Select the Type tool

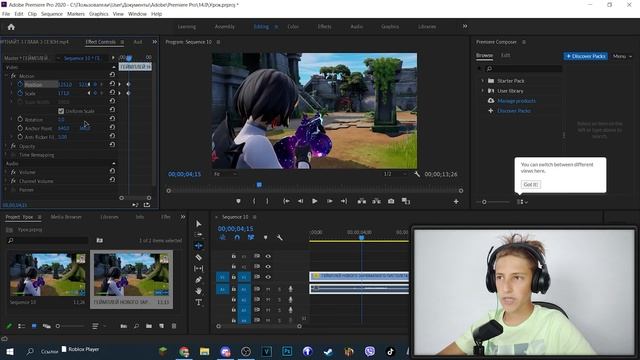click(198, 302)
